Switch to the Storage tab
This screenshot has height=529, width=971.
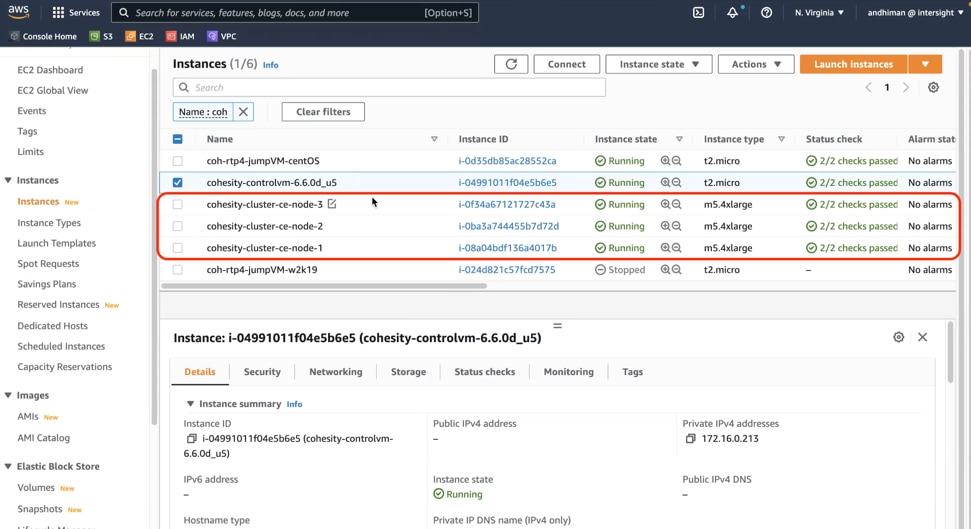click(x=408, y=372)
